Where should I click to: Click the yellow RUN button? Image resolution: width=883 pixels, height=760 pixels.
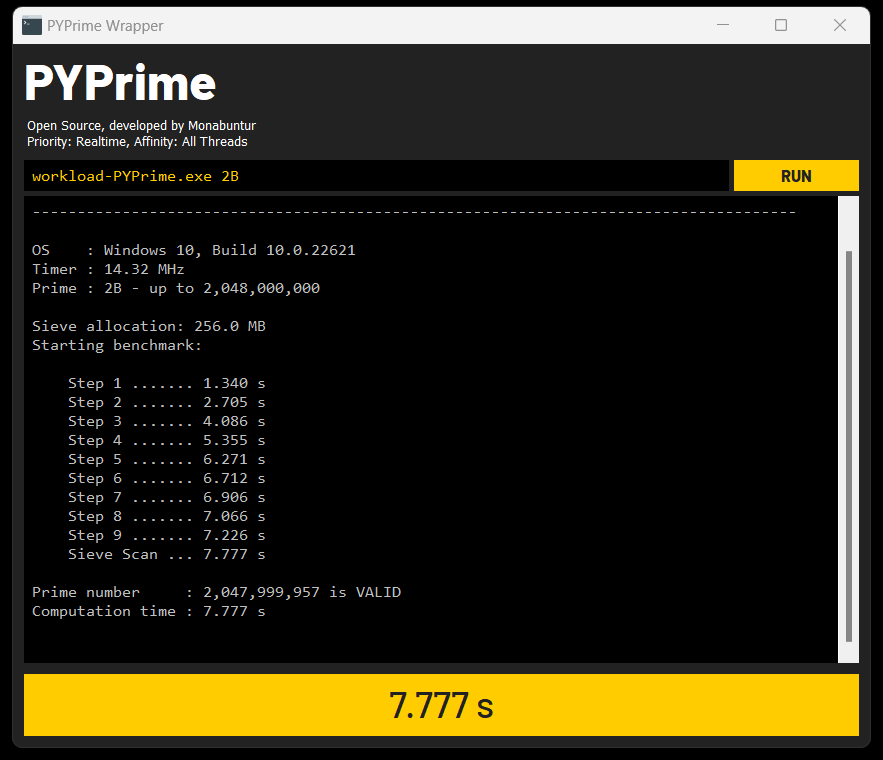[x=796, y=176]
